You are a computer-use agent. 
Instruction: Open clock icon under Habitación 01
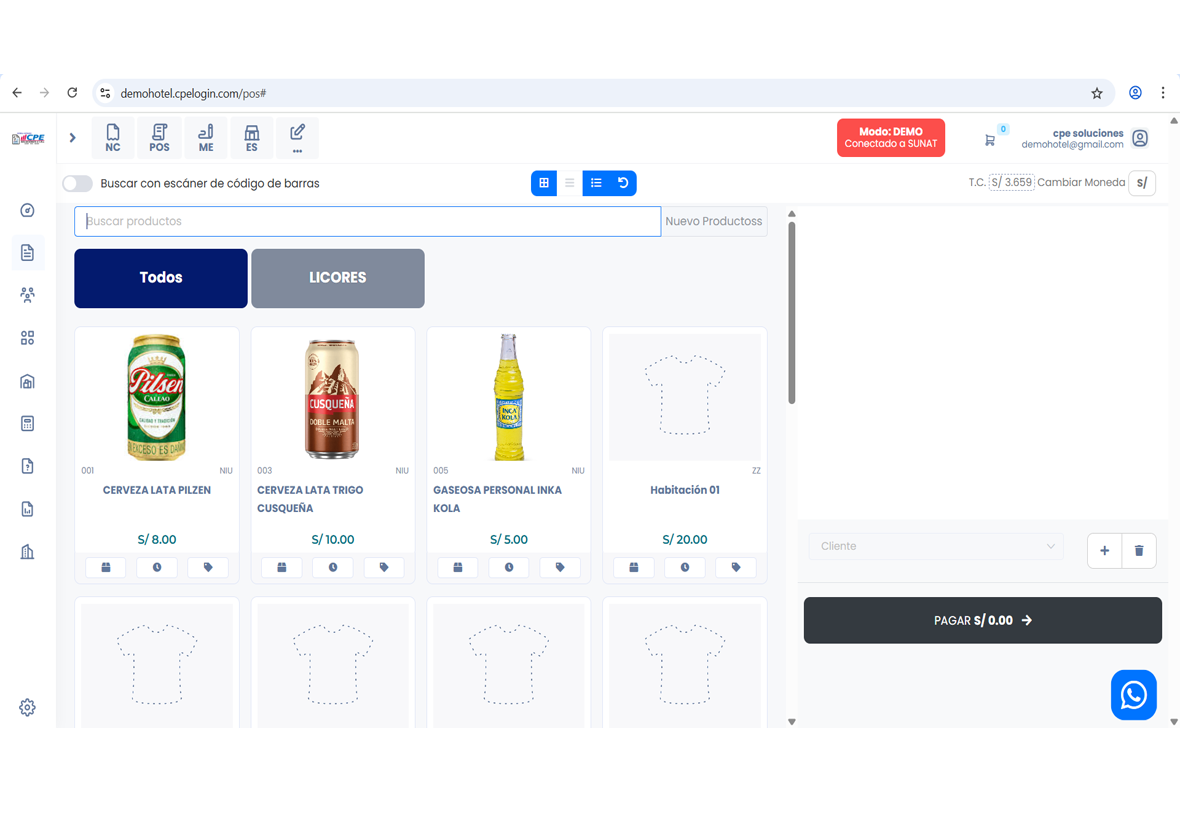[685, 567]
